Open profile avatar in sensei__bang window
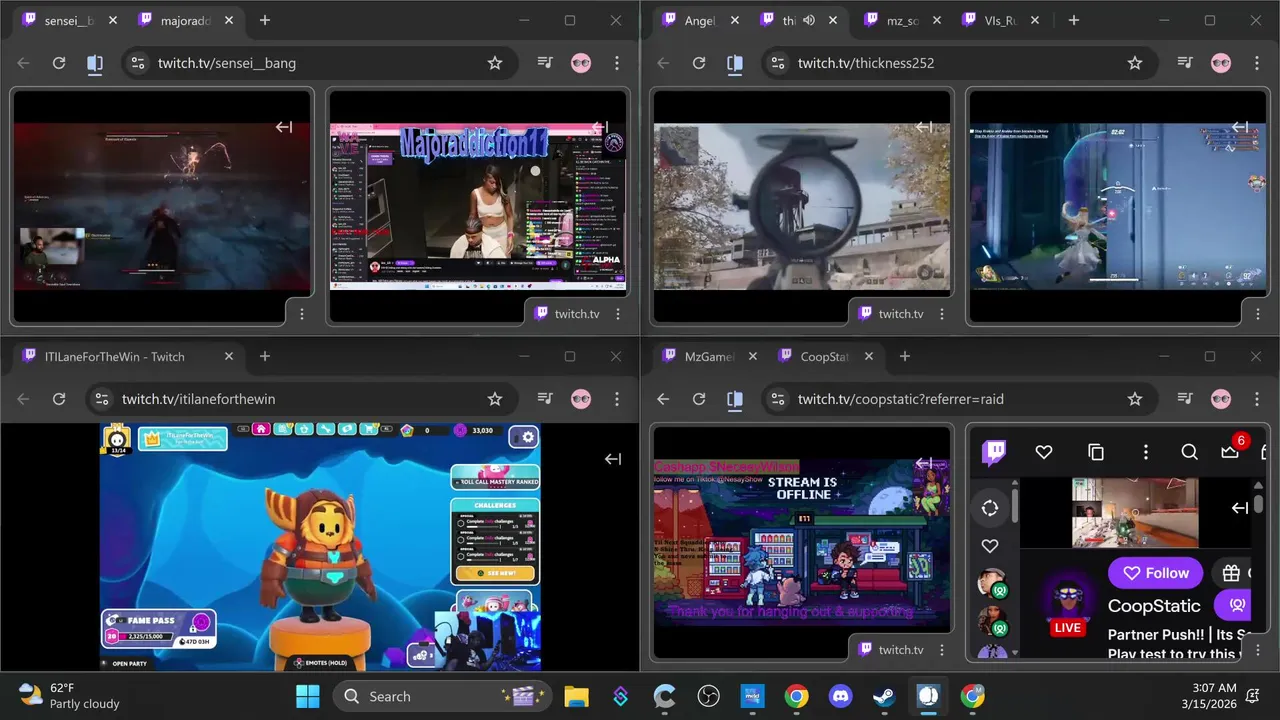The image size is (1280, 720). [x=581, y=63]
